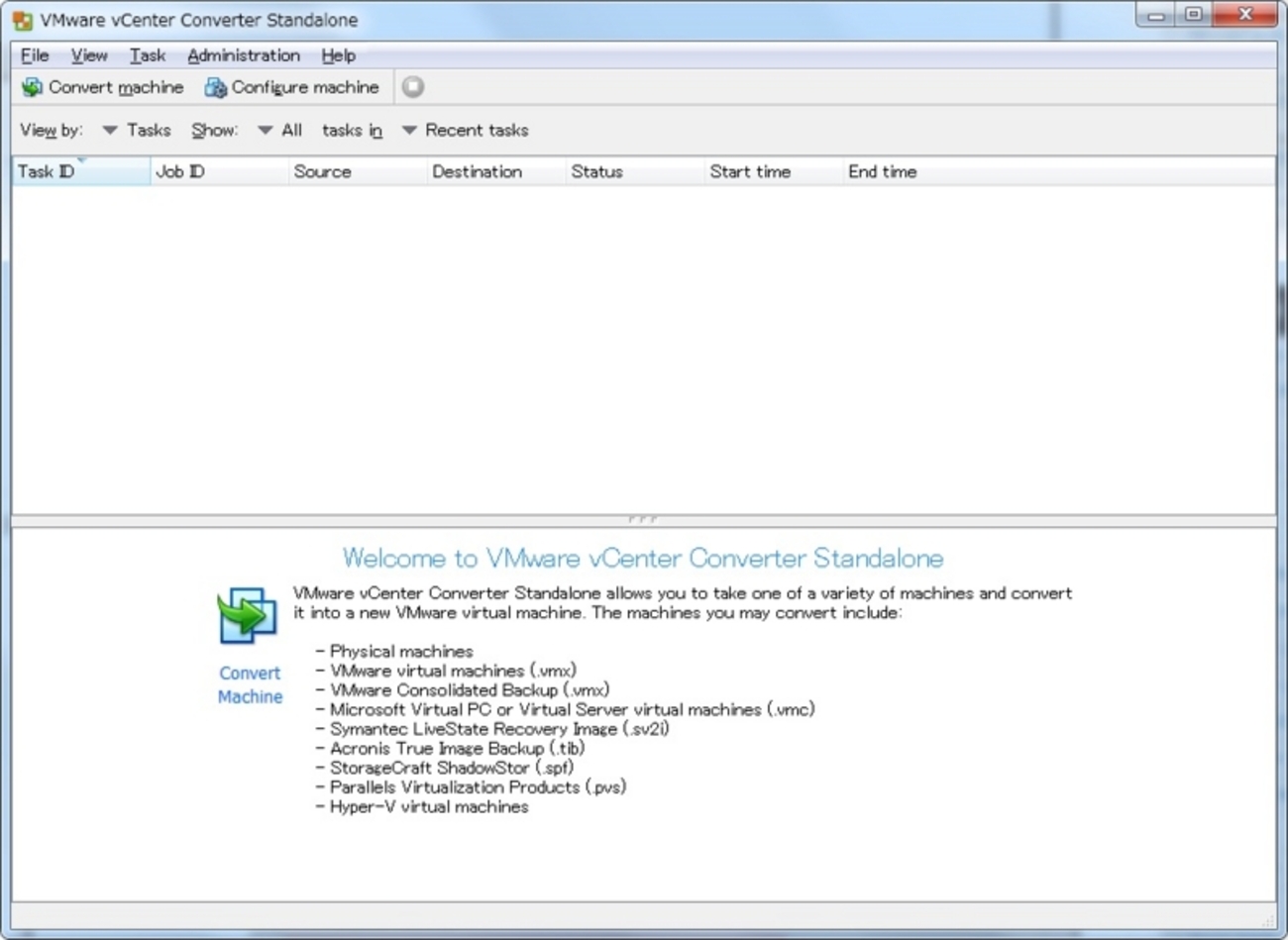Sort by the Start time column header
The width and height of the screenshot is (1288, 940).
point(775,171)
